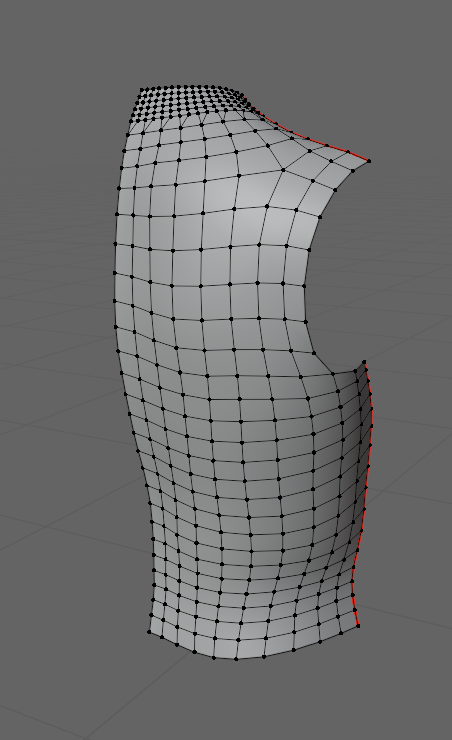Select the top-left corner vertex of the dense neck area

(x=142, y=89)
